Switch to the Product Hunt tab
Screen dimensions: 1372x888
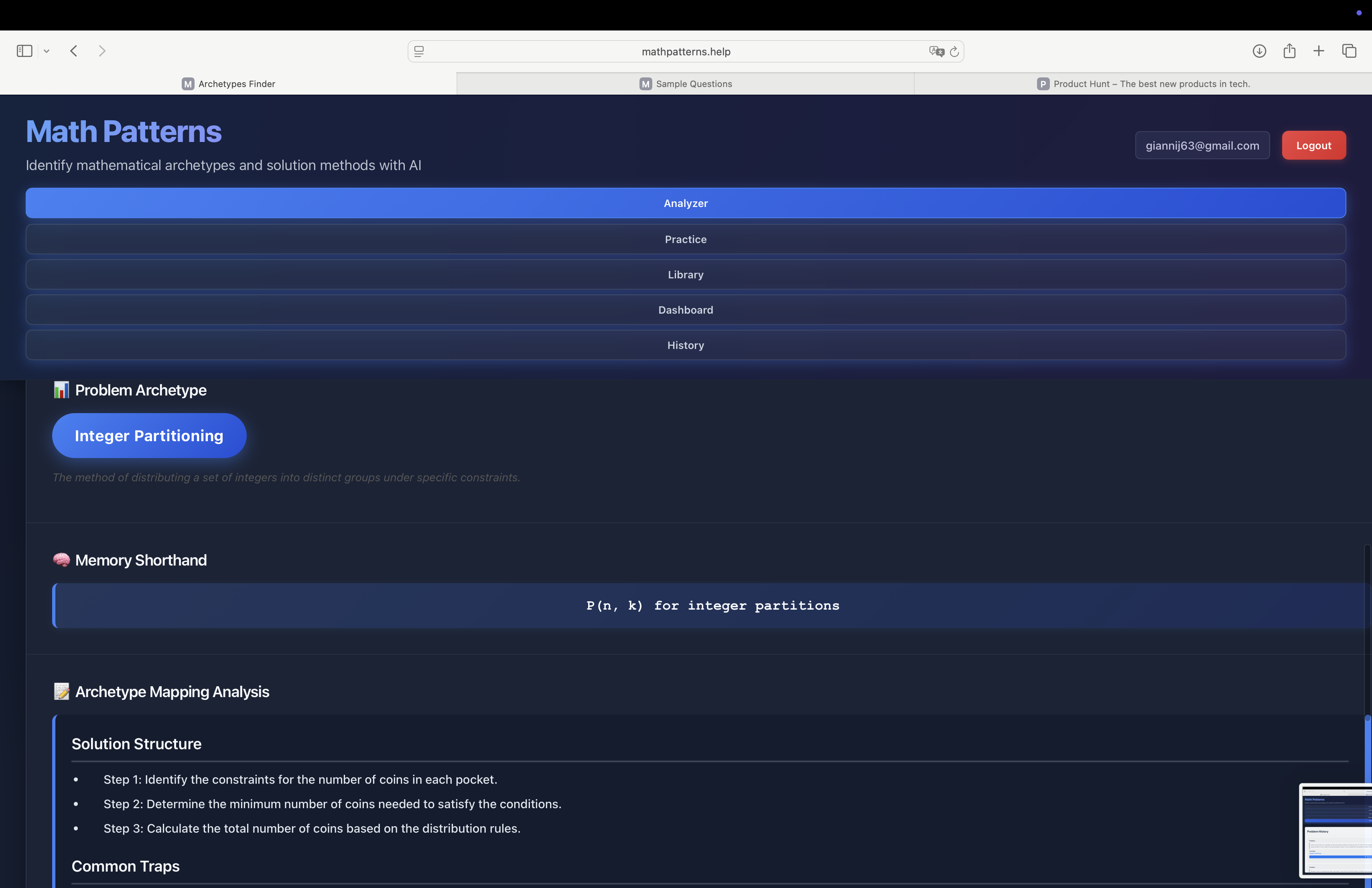tap(1143, 83)
